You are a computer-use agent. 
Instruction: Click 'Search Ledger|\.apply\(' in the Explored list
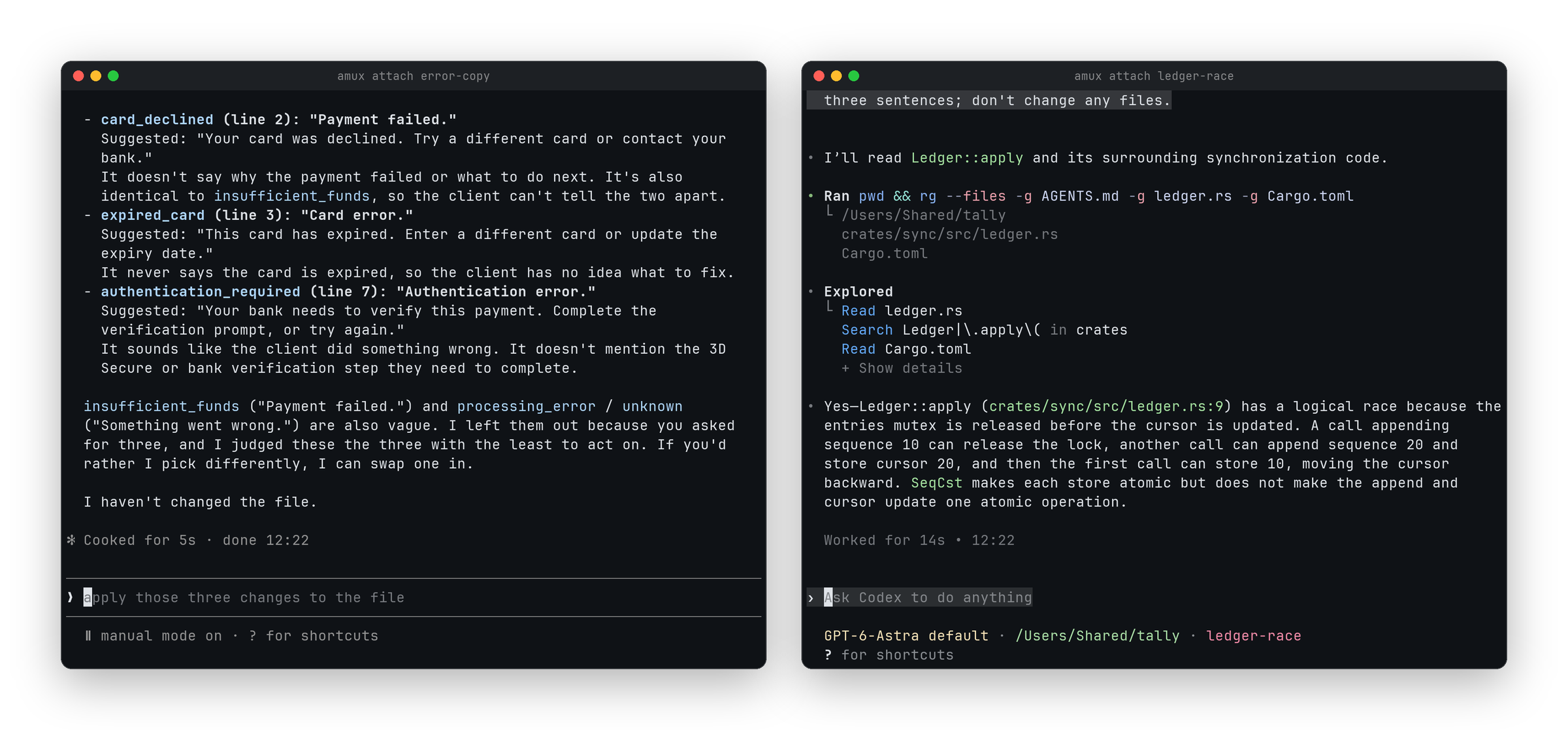point(941,330)
